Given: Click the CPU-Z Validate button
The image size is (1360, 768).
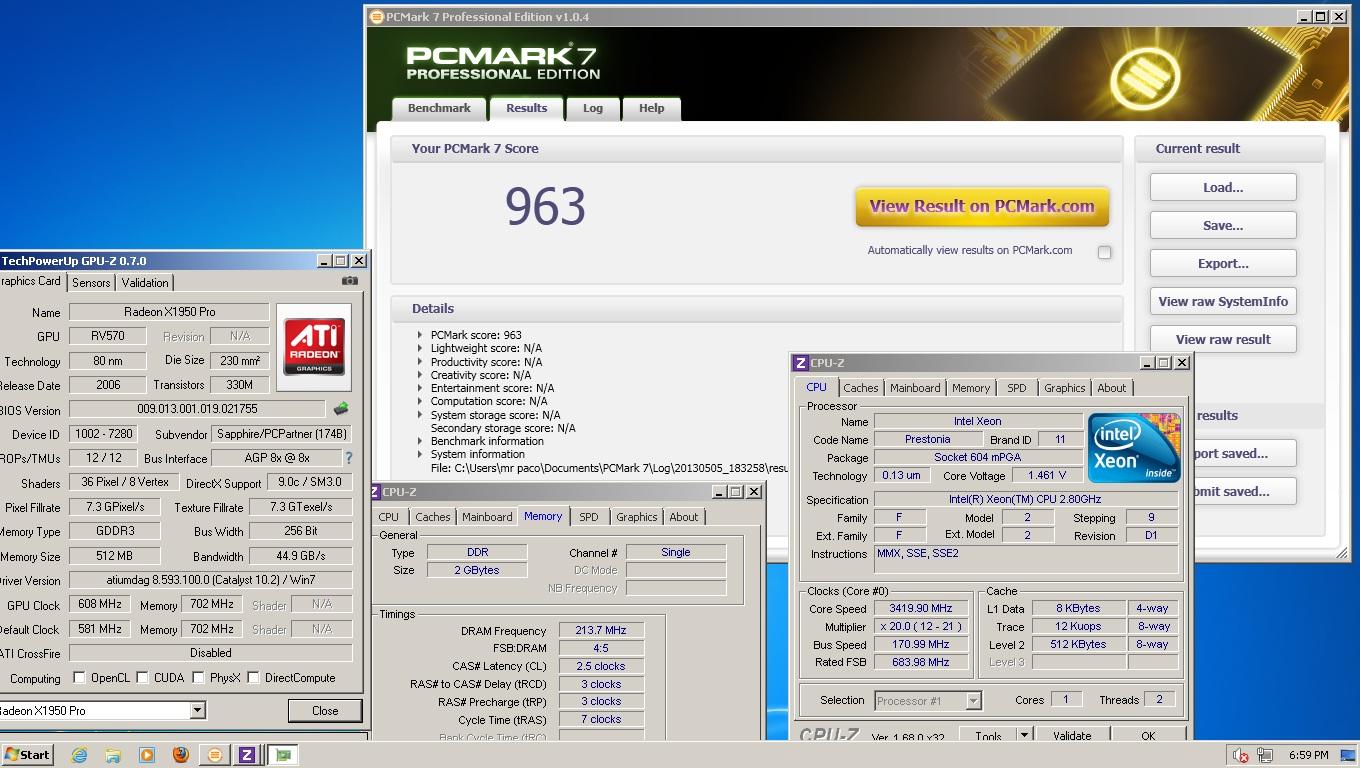Looking at the screenshot, I should tap(1072, 735).
